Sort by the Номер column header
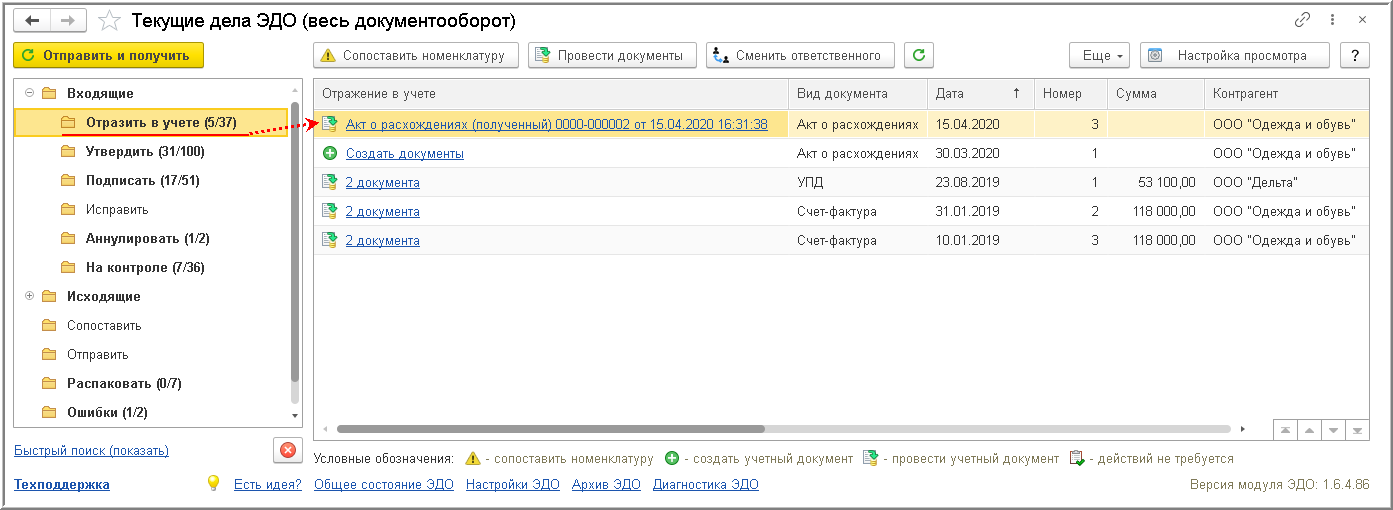This screenshot has width=1393, height=510. [1070, 93]
